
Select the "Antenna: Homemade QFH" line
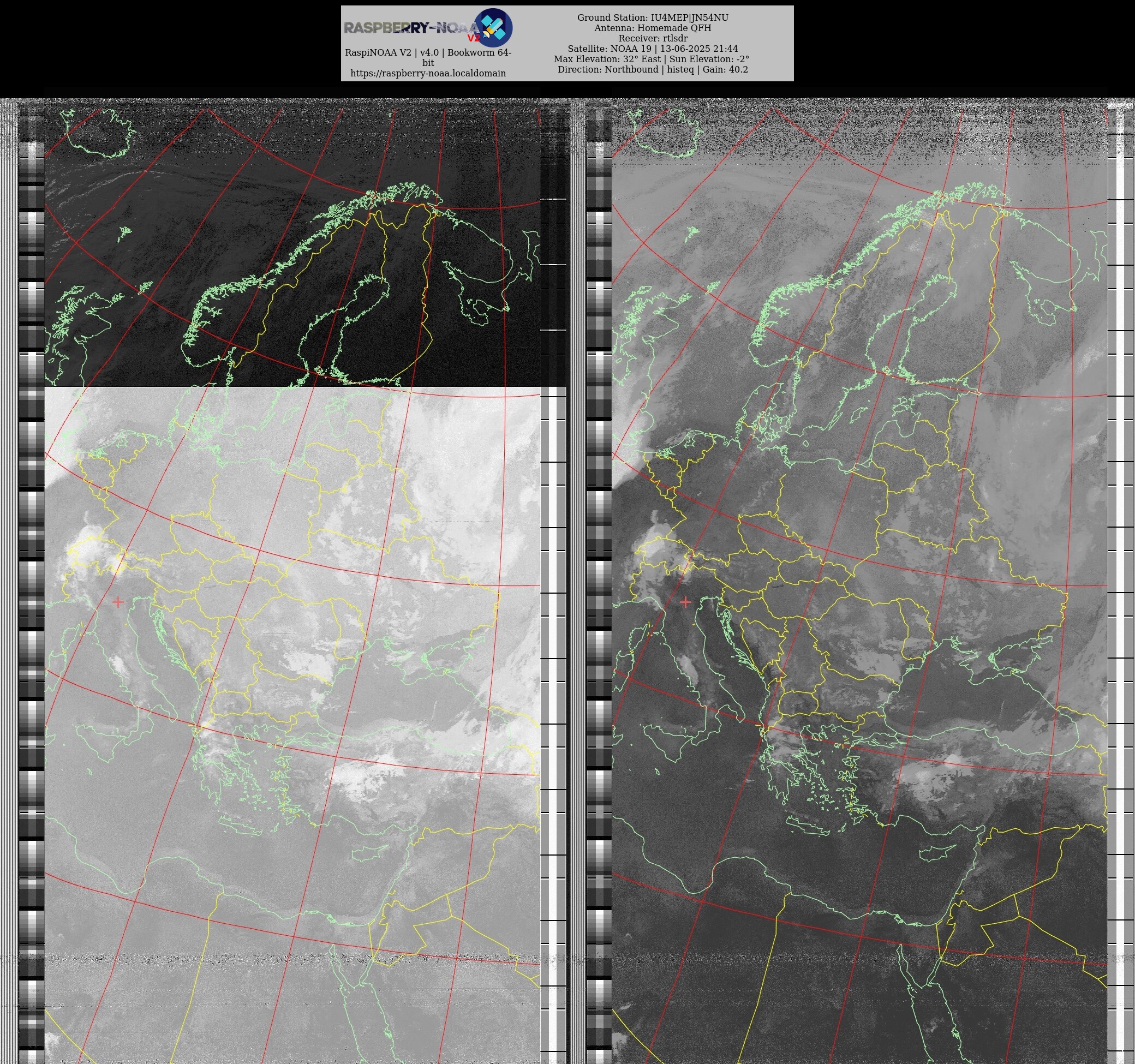(x=653, y=28)
